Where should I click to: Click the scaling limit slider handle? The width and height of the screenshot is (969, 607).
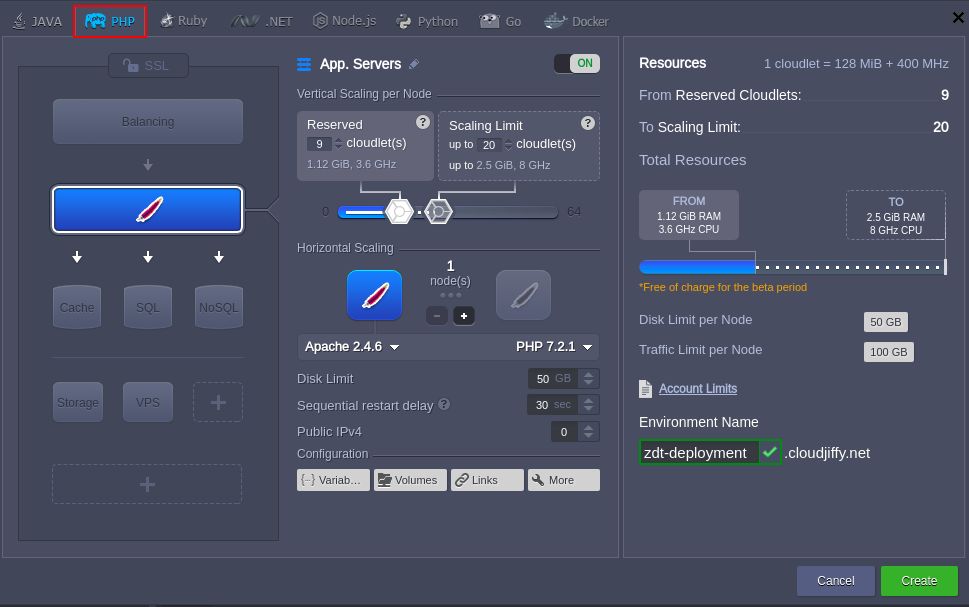pyautogui.click(x=438, y=212)
